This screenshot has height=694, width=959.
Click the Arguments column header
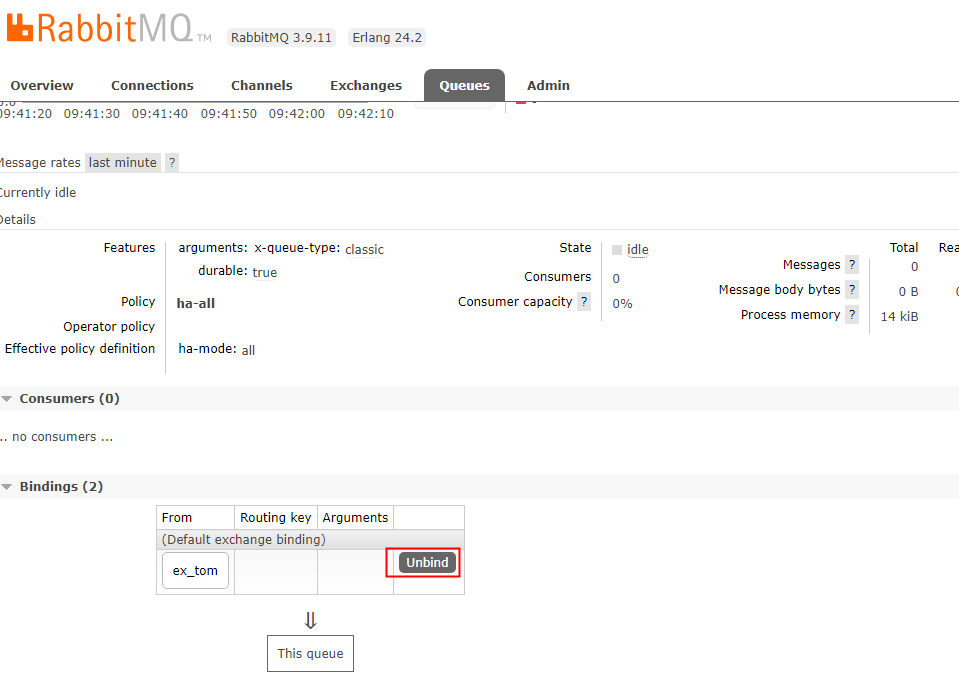tap(355, 518)
